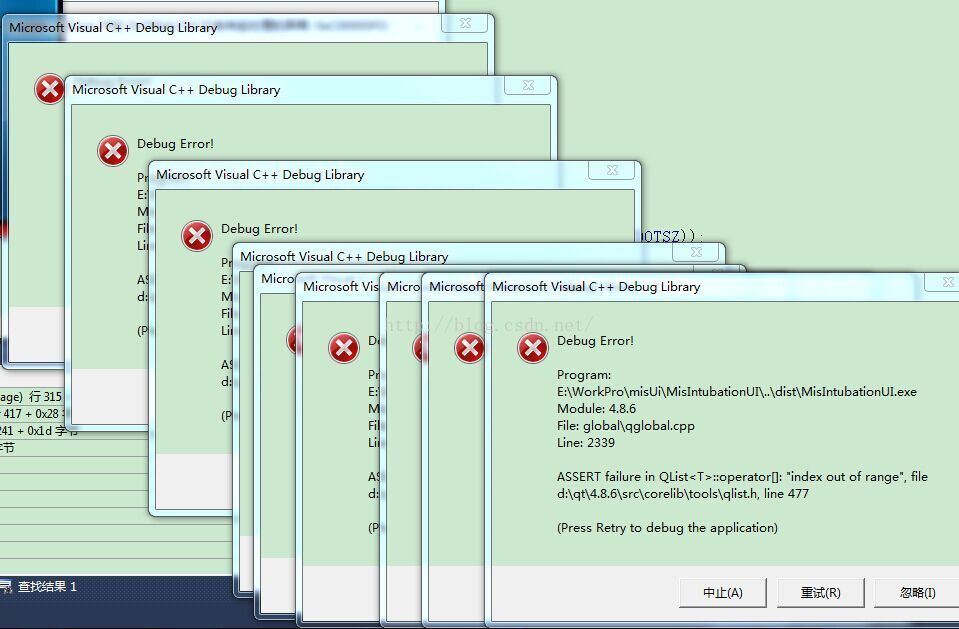This screenshot has width=959, height=629.
Task: Close the second Debug Library dialog from back
Action: click(527, 85)
